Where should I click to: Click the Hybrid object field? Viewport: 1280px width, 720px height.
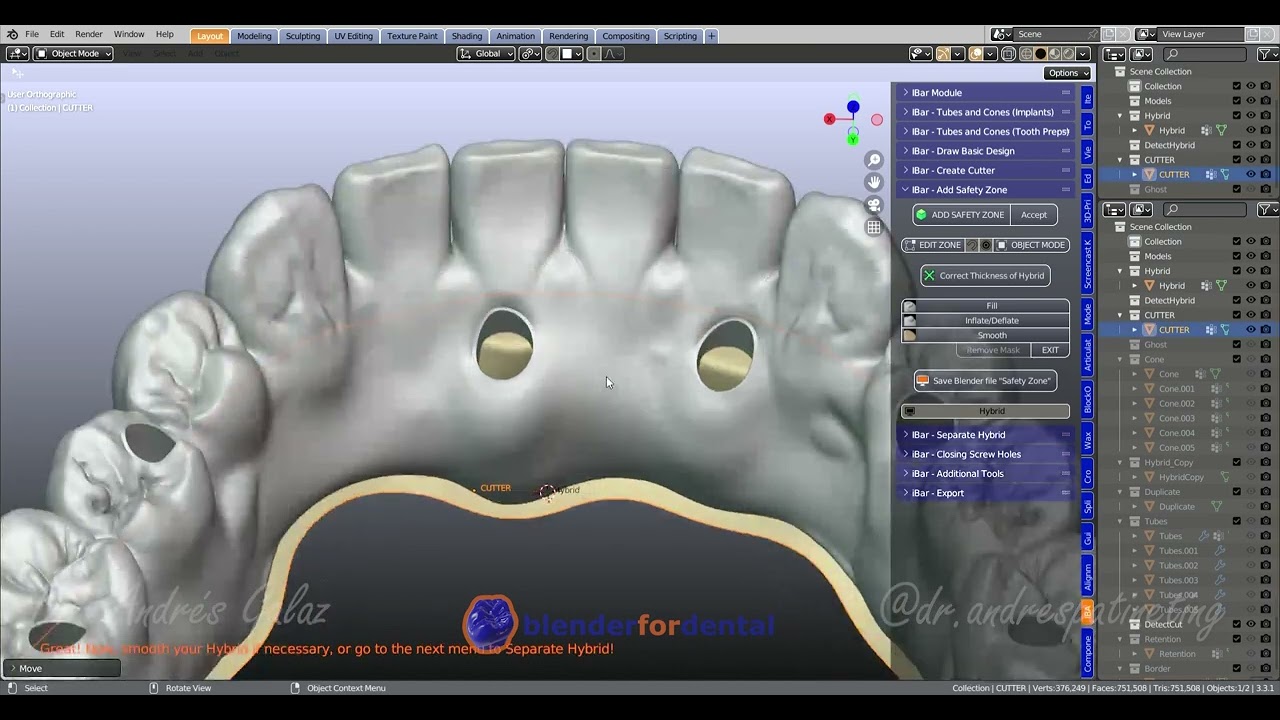point(986,411)
